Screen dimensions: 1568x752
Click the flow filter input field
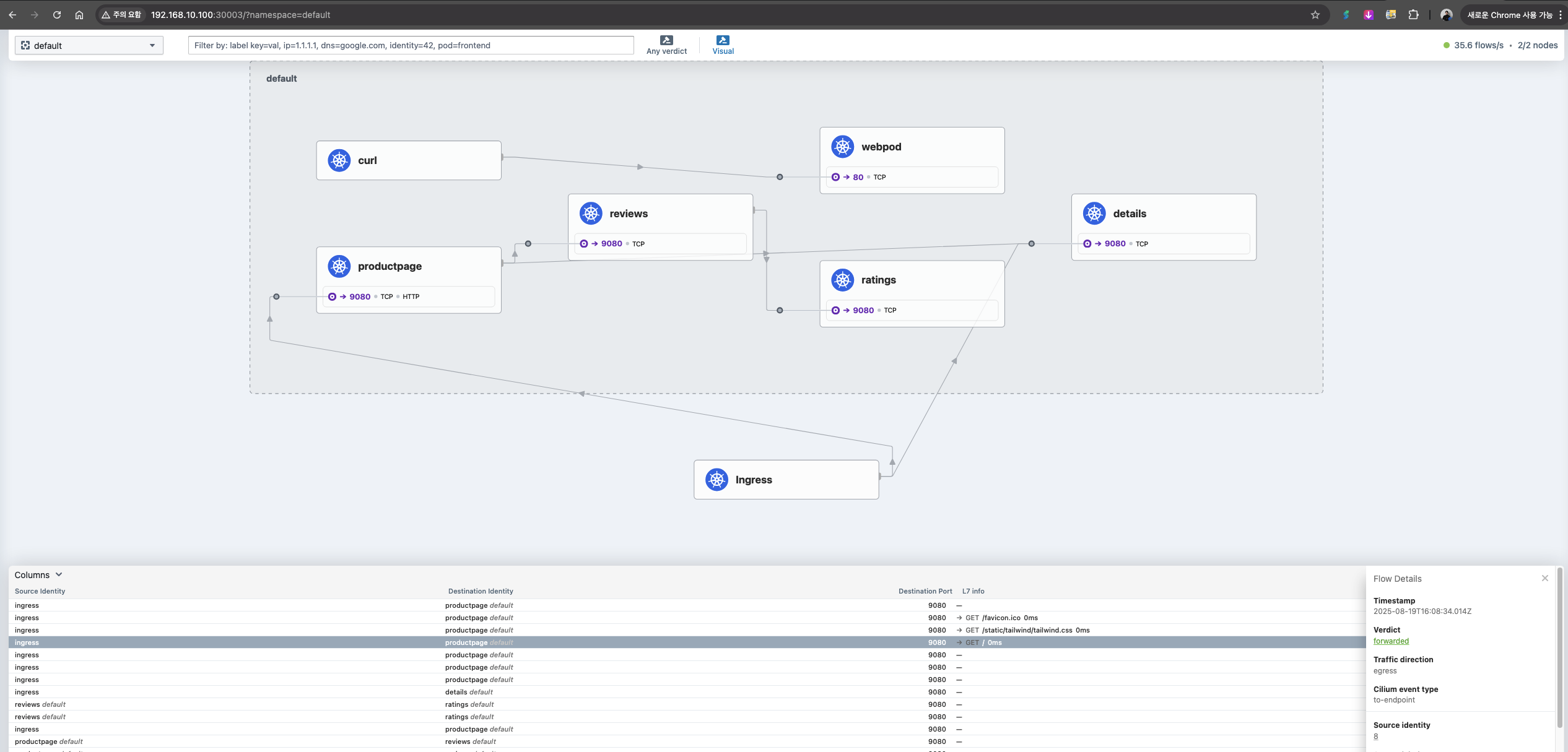(x=411, y=45)
